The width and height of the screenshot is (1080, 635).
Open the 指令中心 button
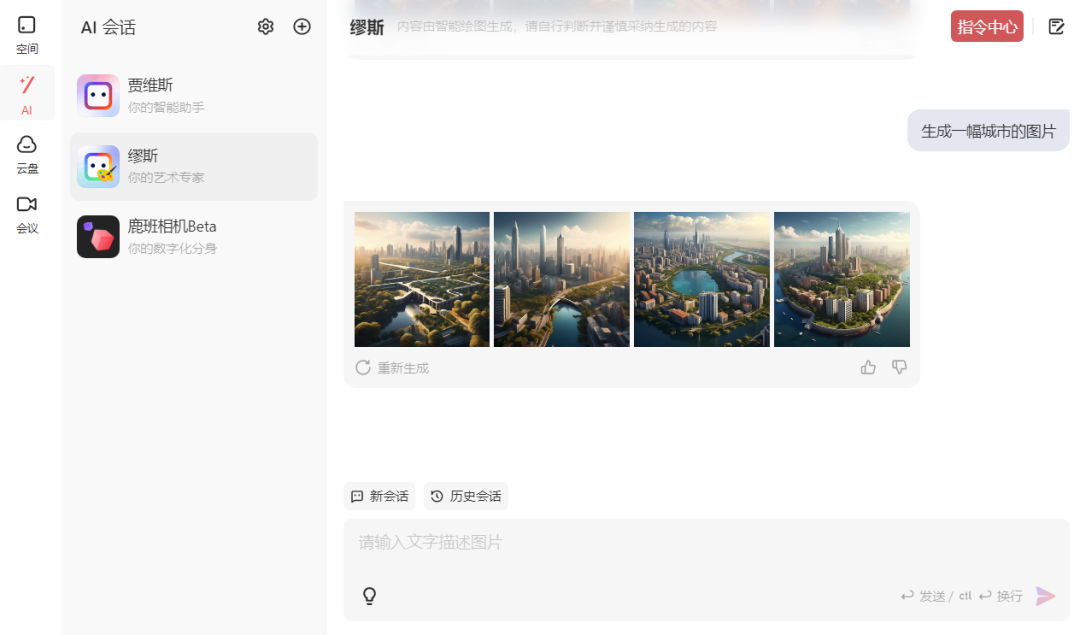pos(987,27)
